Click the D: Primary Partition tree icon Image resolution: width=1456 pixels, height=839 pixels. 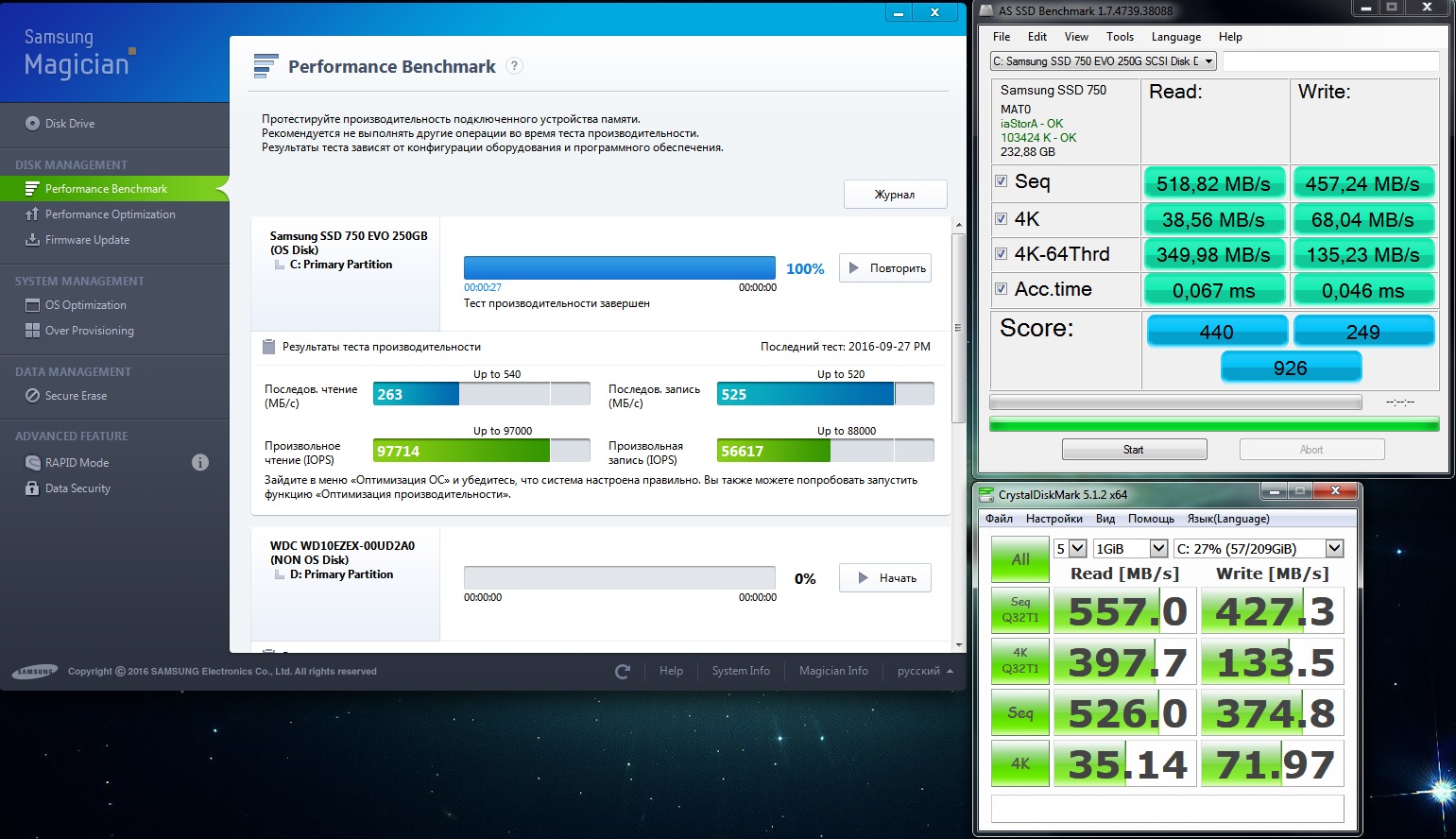(280, 574)
